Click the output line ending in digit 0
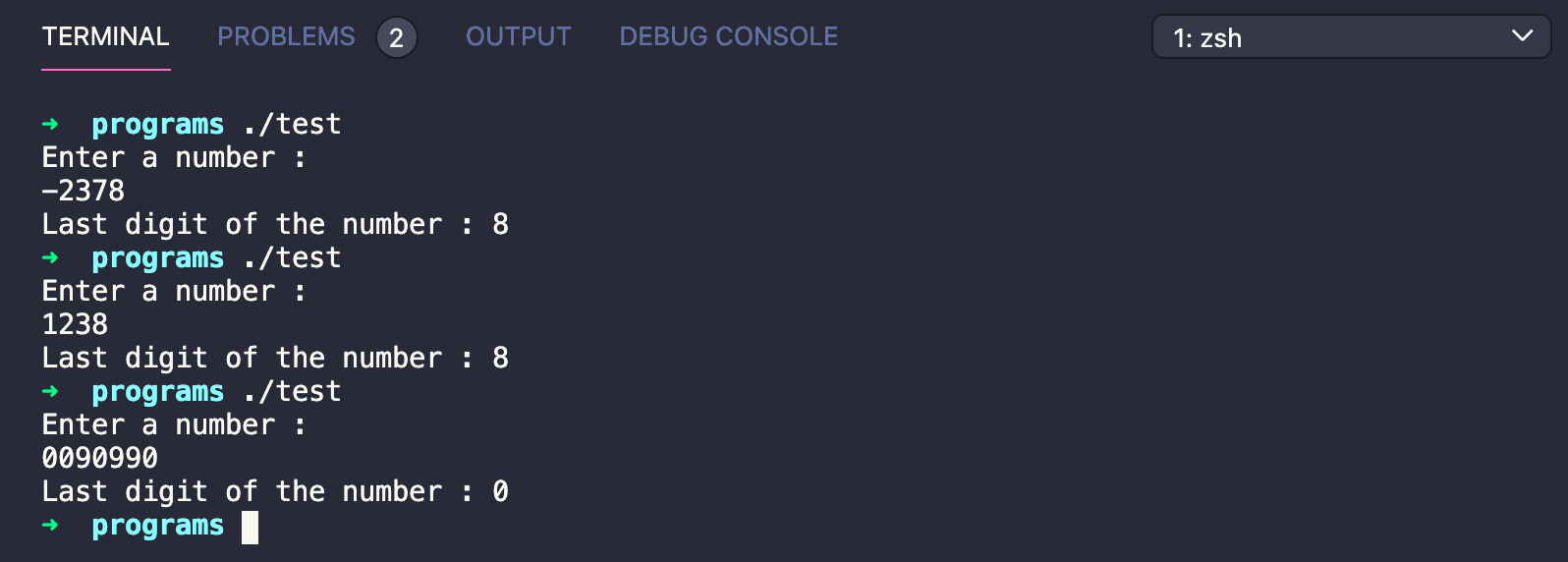1568x562 pixels. click(x=275, y=491)
